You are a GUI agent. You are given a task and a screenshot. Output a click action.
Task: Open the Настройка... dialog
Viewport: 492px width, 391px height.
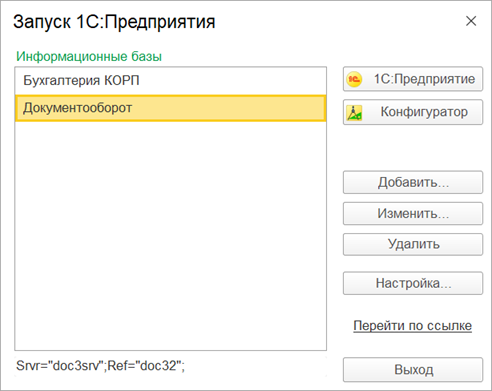pyautogui.click(x=413, y=283)
